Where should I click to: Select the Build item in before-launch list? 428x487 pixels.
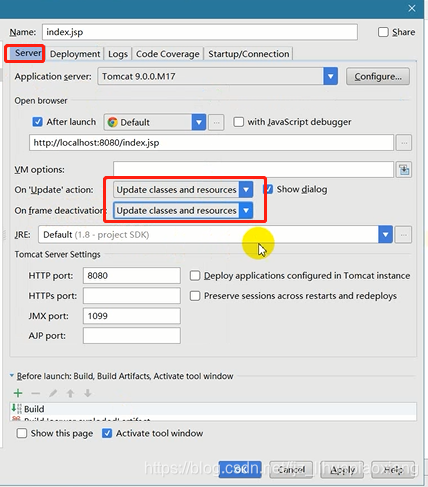click(x=213, y=409)
